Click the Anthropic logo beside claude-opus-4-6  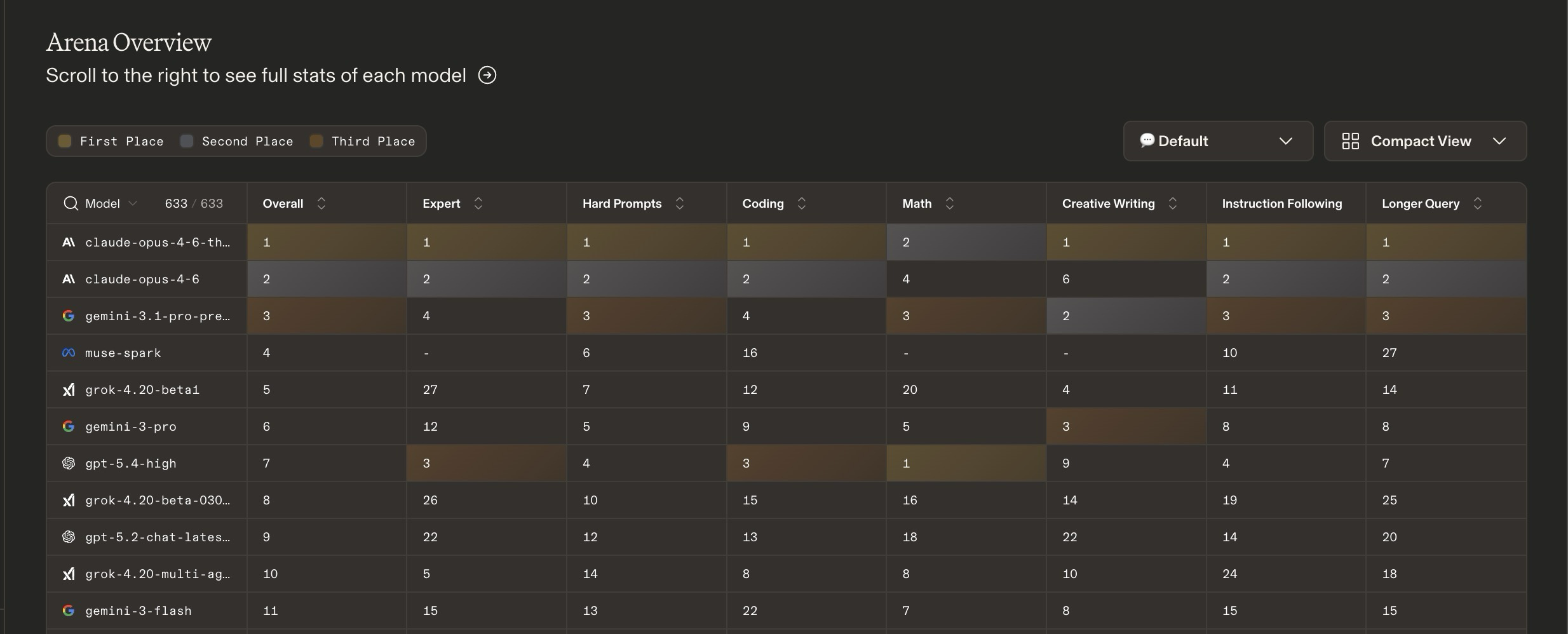(x=69, y=279)
